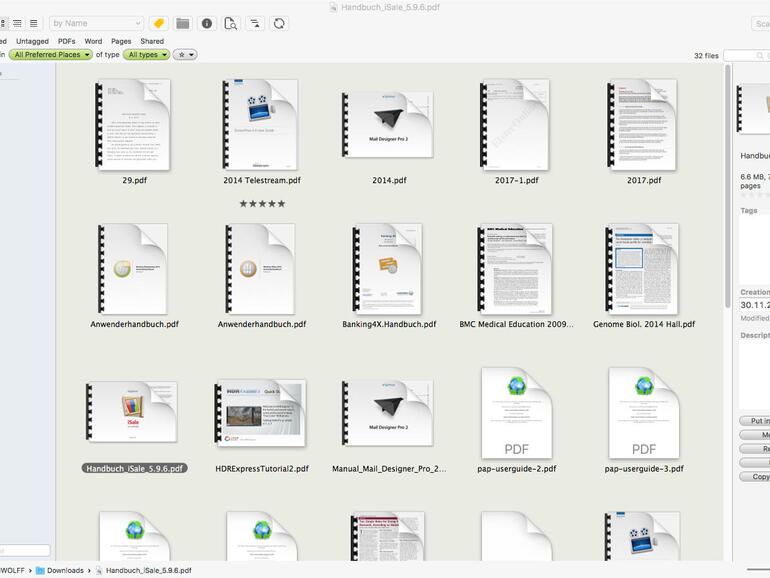The height and width of the screenshot is (578, 770).
Task: Set star rating under 2014 Telestream.pdf
Action: point(261,203)
